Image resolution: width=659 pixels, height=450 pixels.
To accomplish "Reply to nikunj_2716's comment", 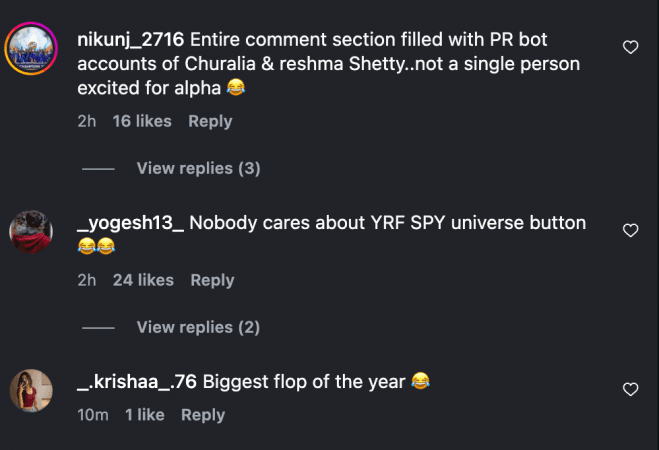I will click(210, 121).
